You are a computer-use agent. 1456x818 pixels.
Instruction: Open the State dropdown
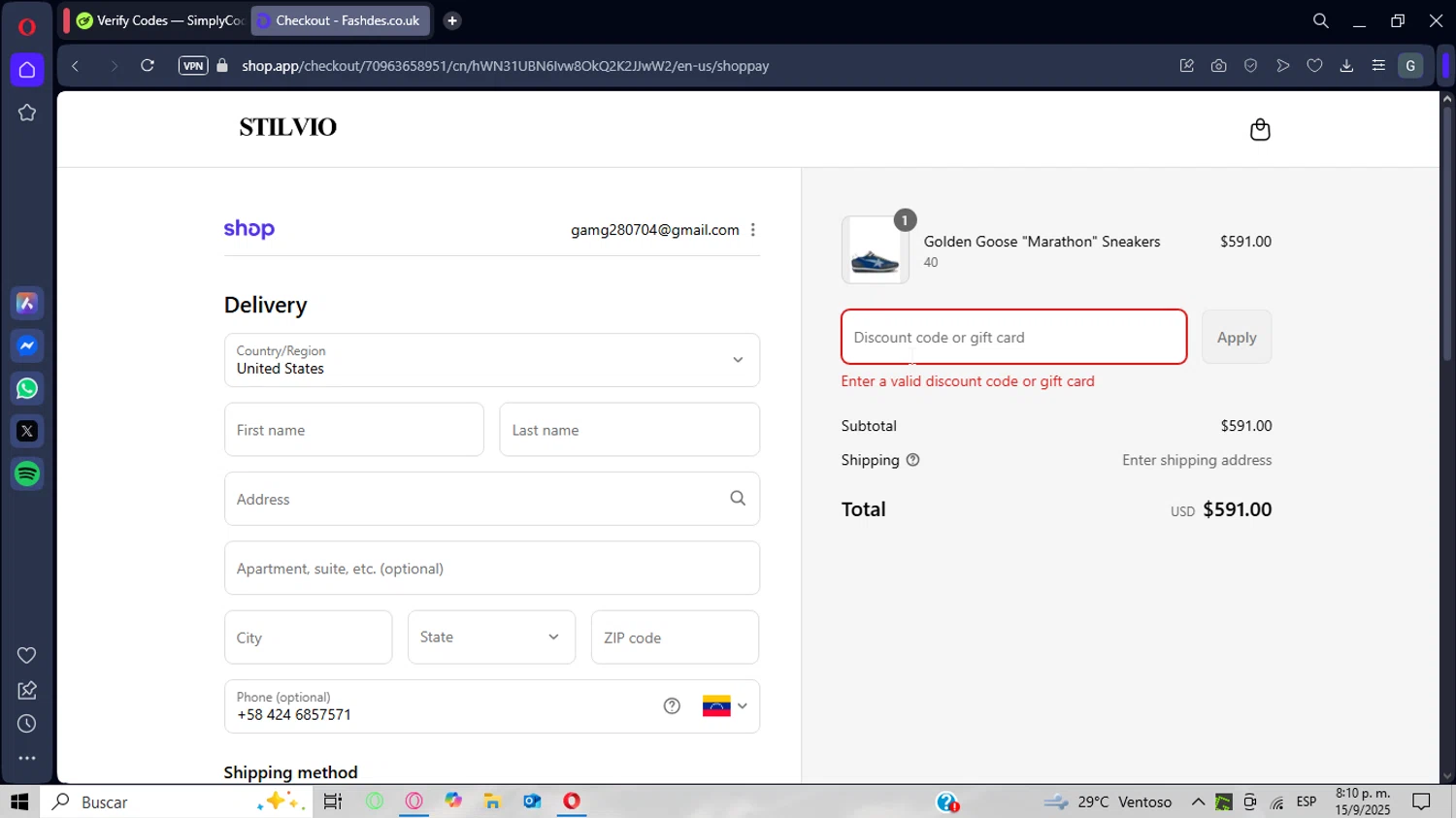point(491,638)
